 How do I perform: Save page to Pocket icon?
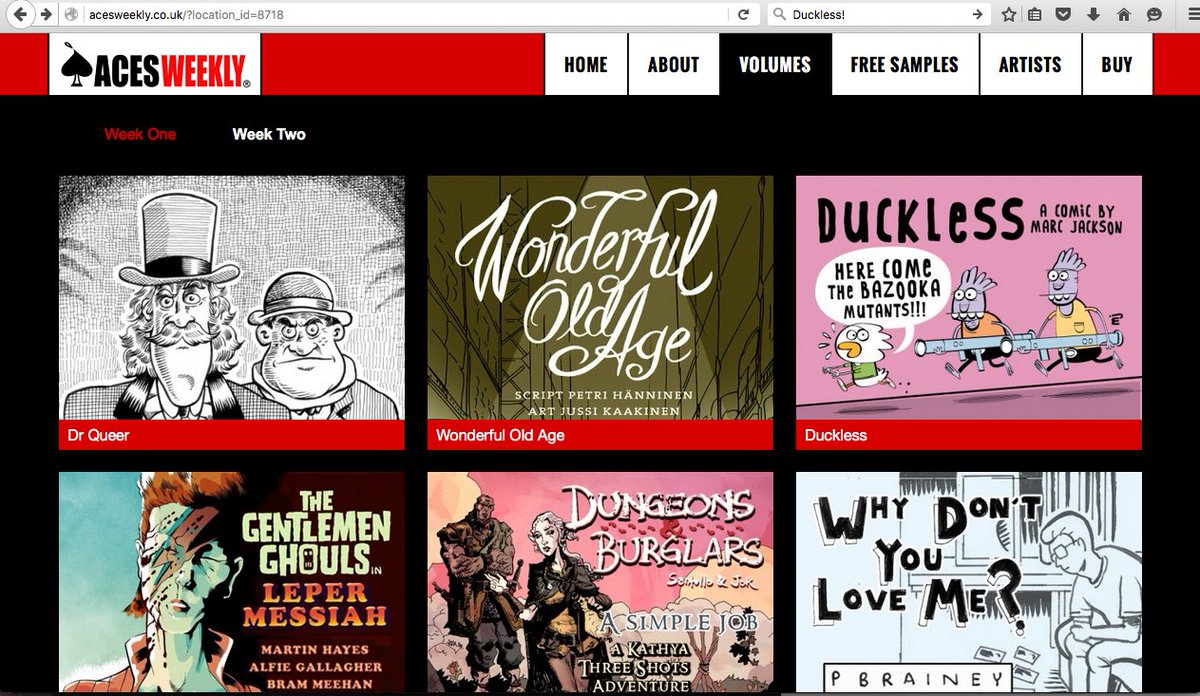click(1063, 15)
